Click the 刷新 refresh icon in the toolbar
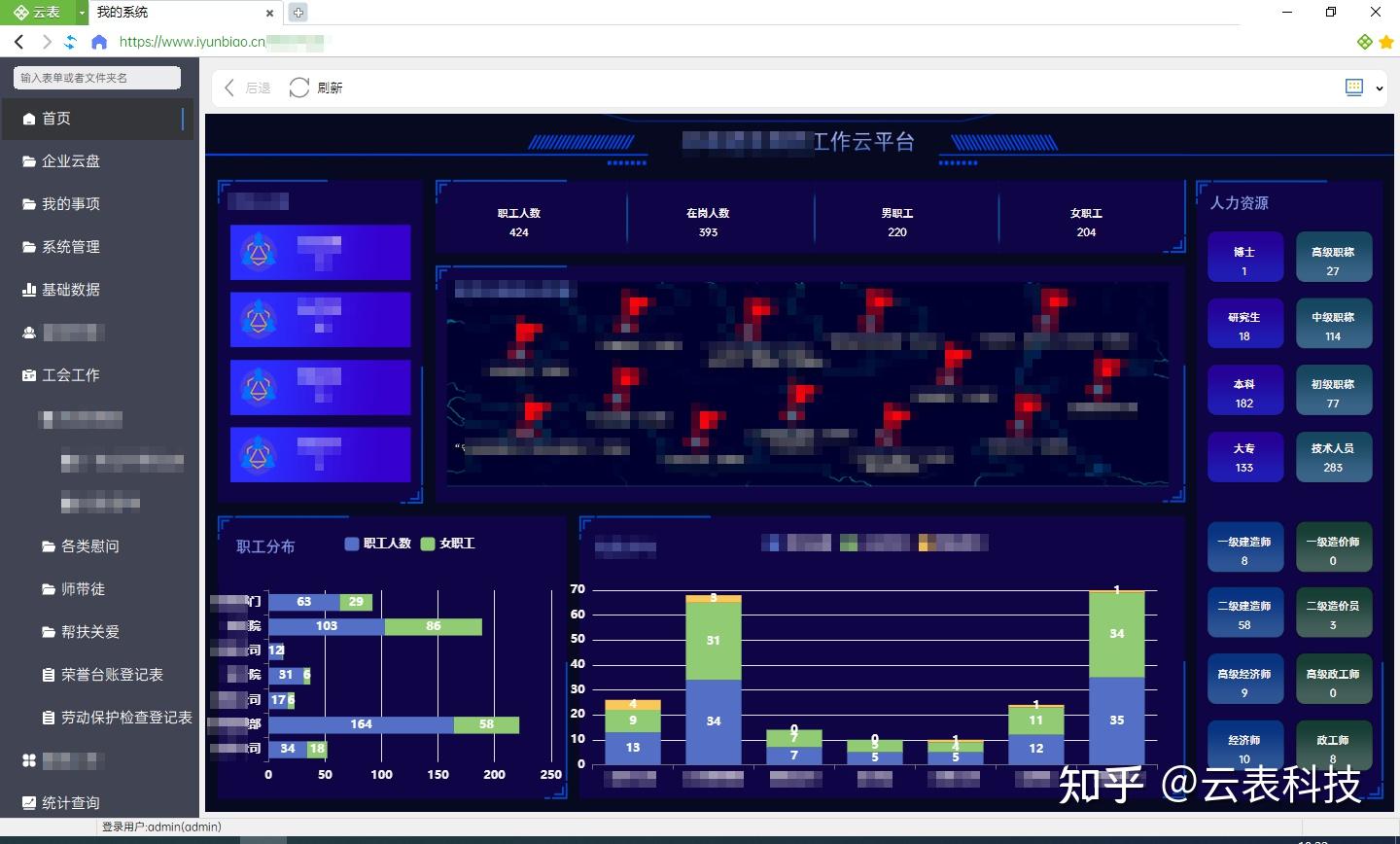 click(298, 87)
